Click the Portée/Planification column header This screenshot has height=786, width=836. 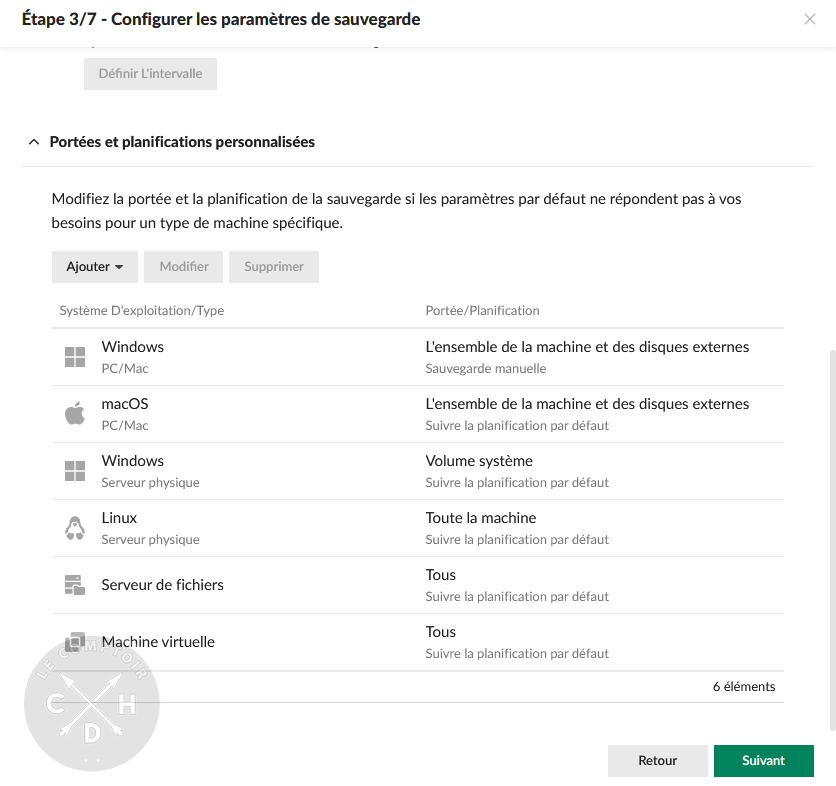pyautogui.click(x=483, y=310)
